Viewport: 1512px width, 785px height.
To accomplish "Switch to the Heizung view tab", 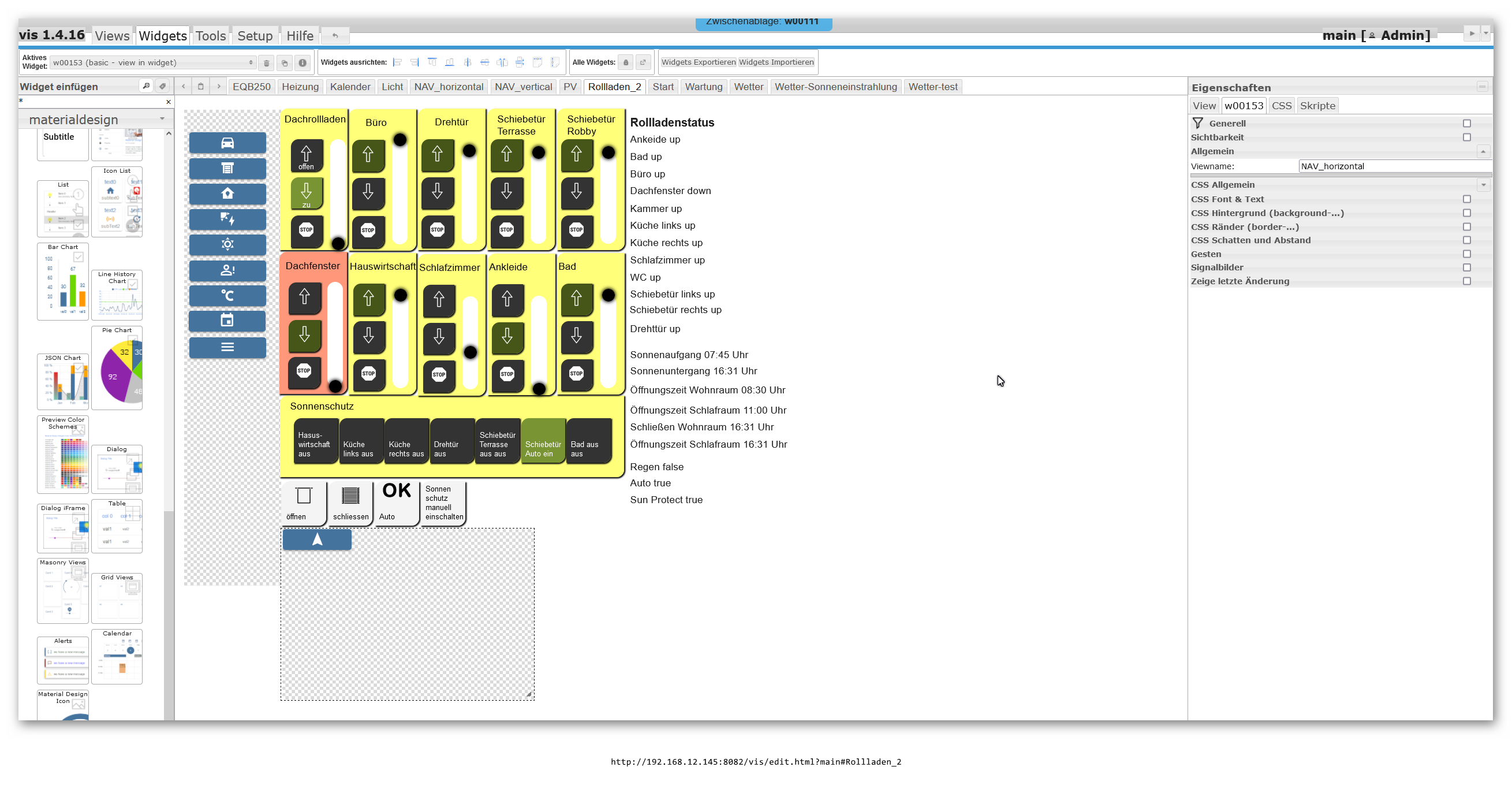I will click(300, 87).
